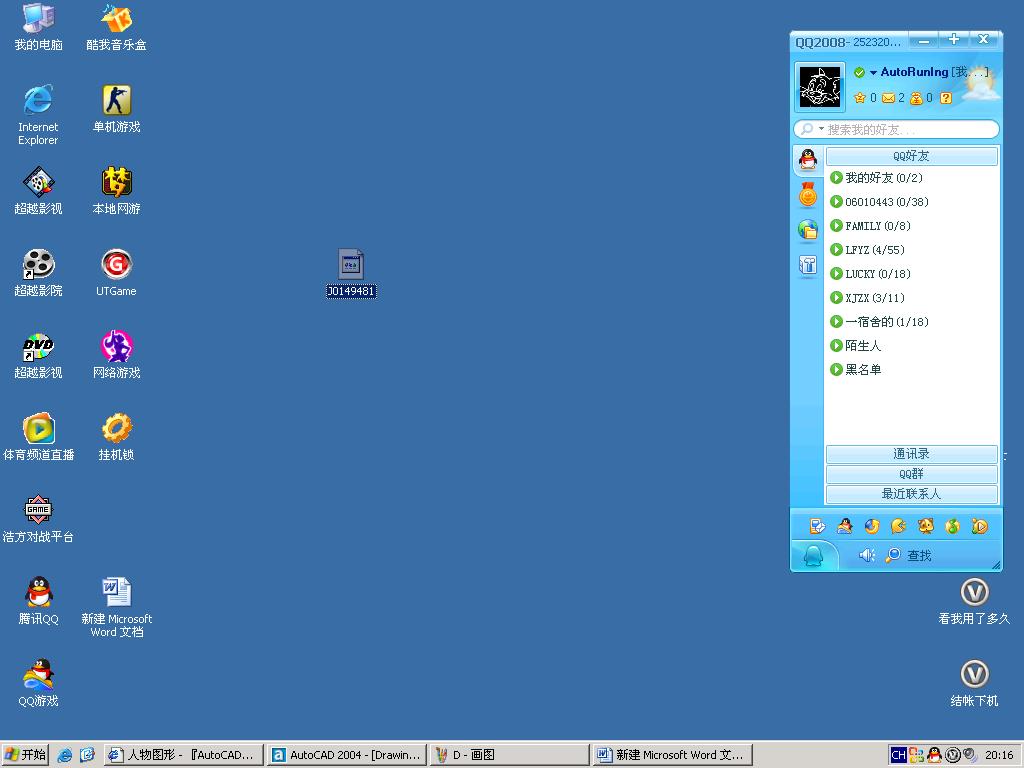The width and height of the screenshot is (1024, 768).
Task: Click the 搜索我的好友 search field
Action: [x=897, y=129]
